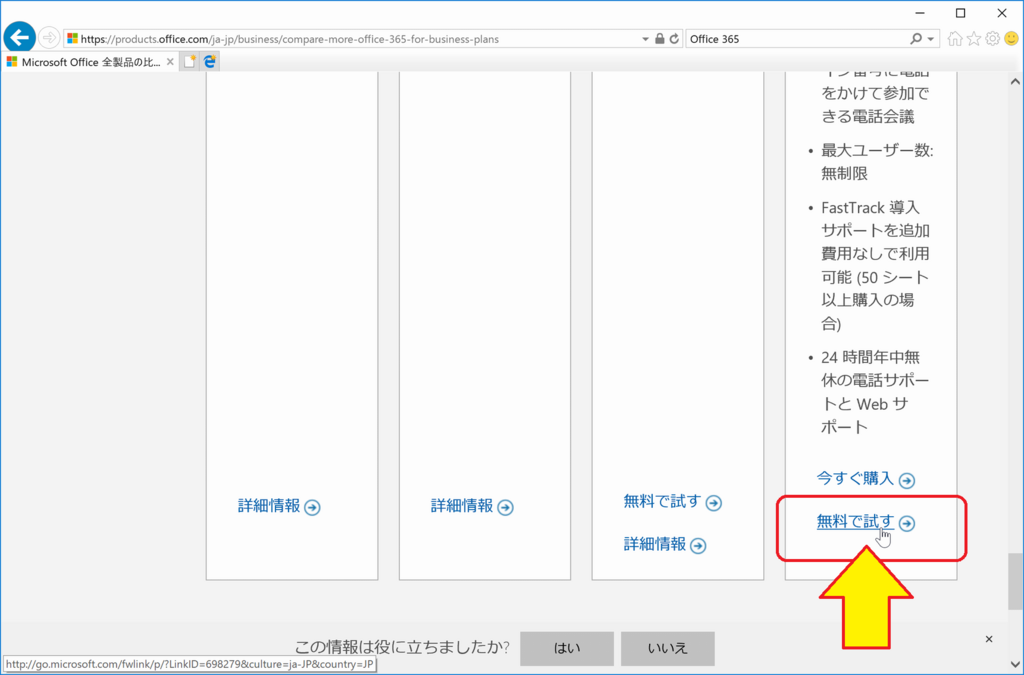Click the smiley feedback icon
The height and width of the screenshot is (675, 1024).
click(1012, 39)
